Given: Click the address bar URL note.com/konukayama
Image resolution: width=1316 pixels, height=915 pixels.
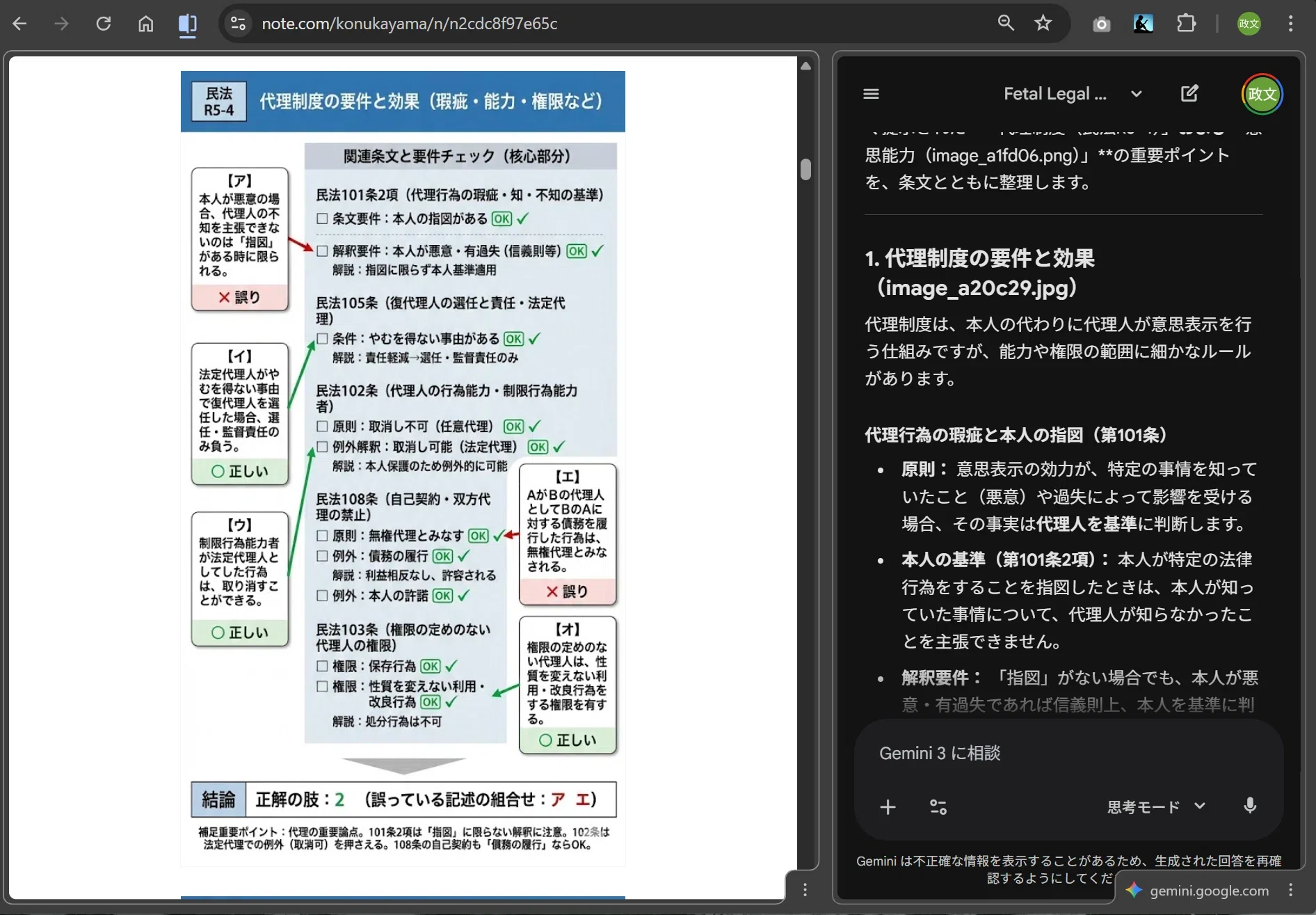Looking at the screenshot, I should click(410, 24).
